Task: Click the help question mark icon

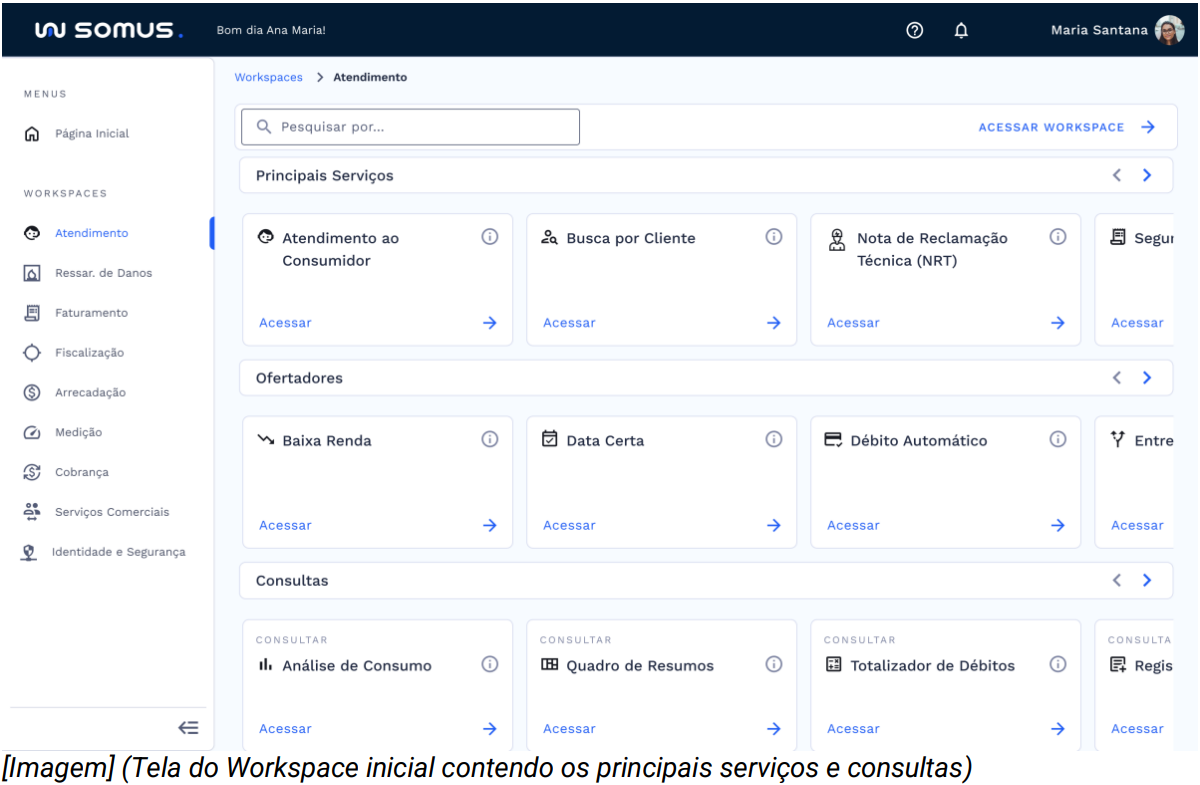Action: (914, 30)
